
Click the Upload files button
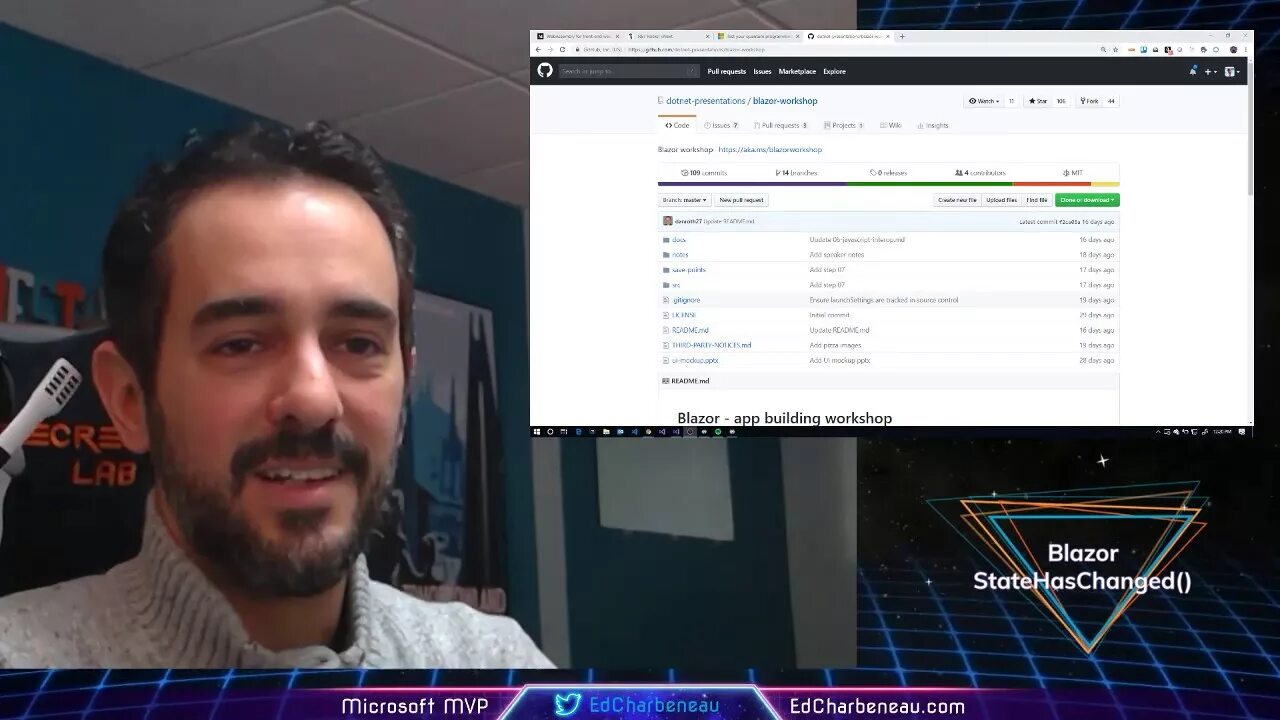point(1001,200)
